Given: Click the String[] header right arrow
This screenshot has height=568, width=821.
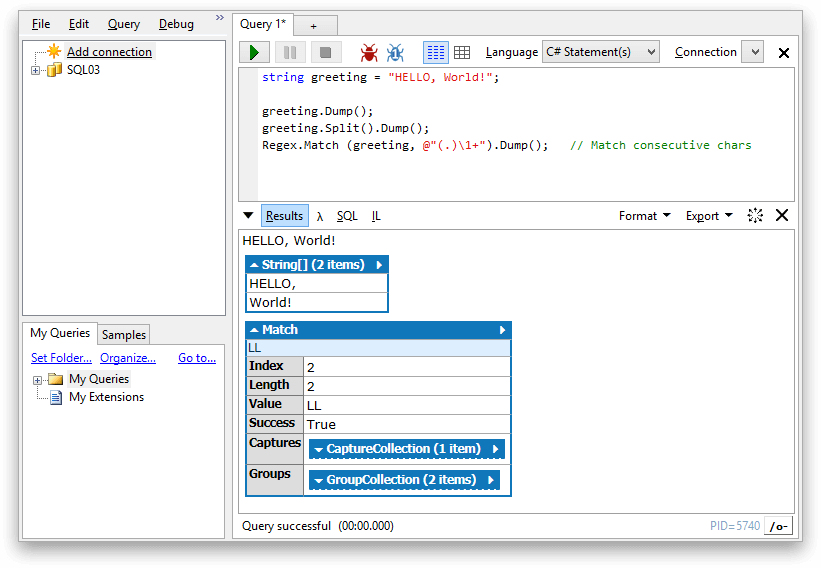Looking at the screenshot, I should tap(380, 265).
